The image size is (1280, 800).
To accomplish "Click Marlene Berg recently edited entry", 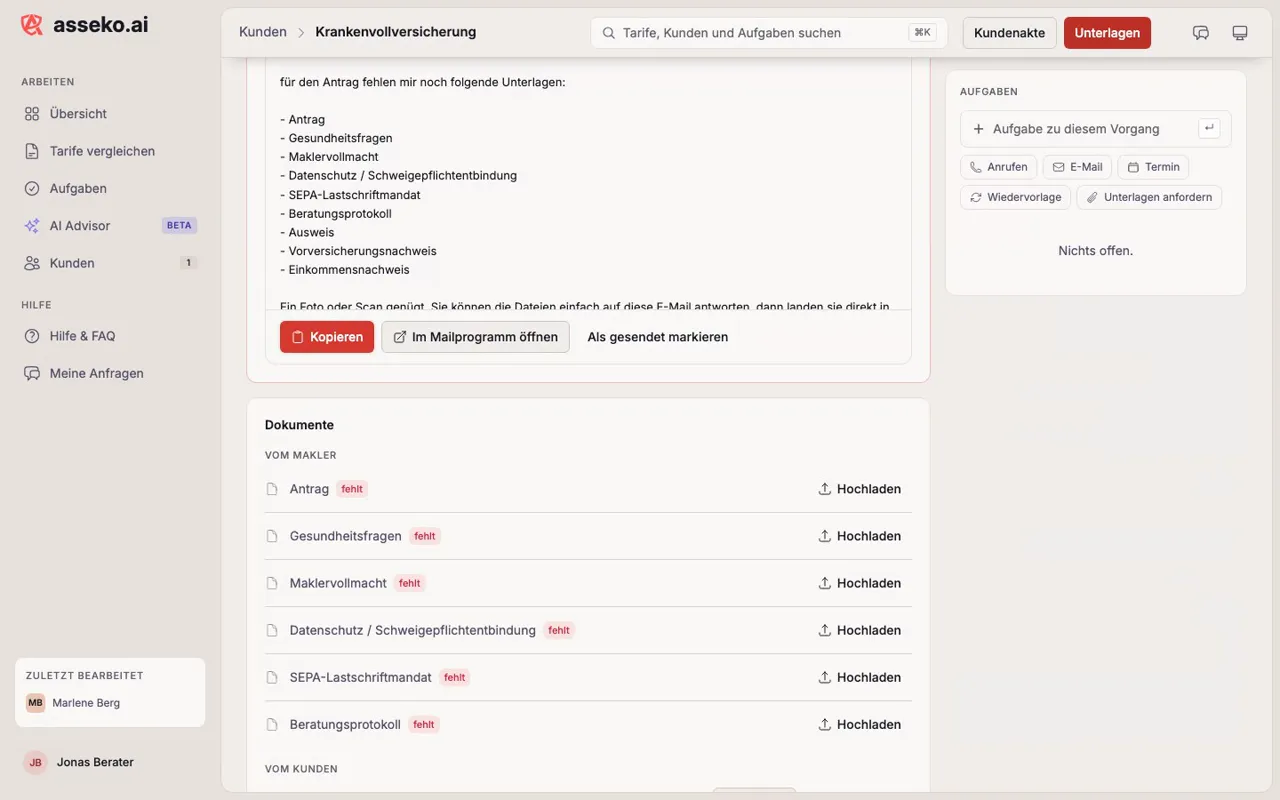I will pos(110,703).
